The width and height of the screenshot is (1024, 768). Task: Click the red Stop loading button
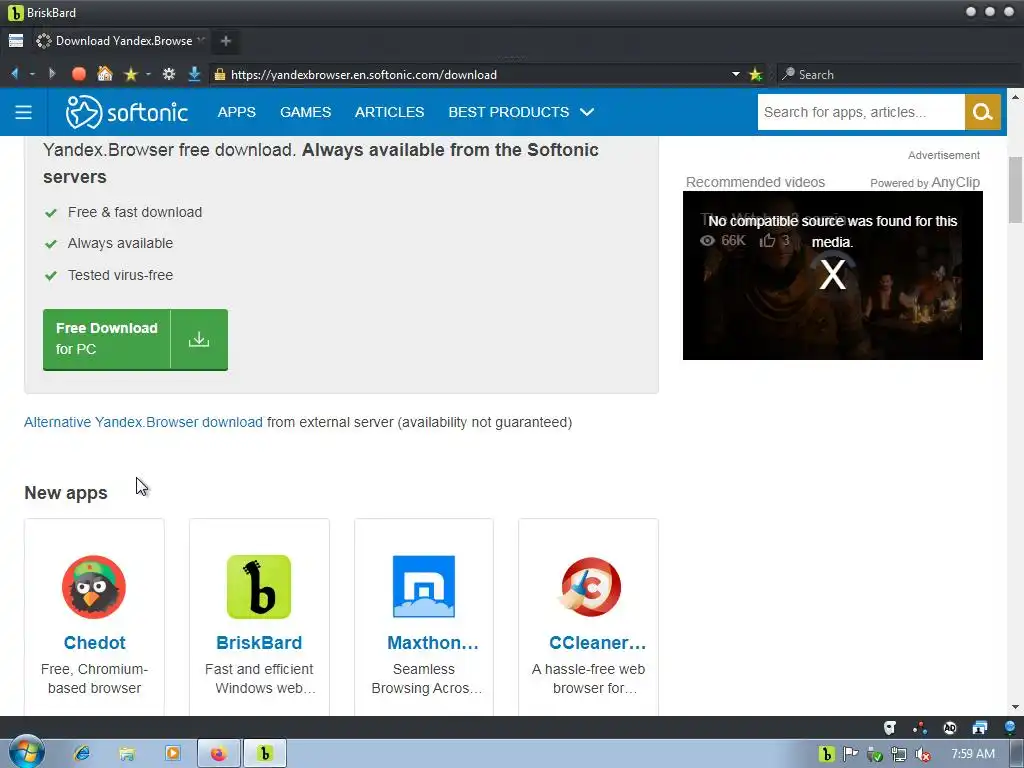[78, 74]
